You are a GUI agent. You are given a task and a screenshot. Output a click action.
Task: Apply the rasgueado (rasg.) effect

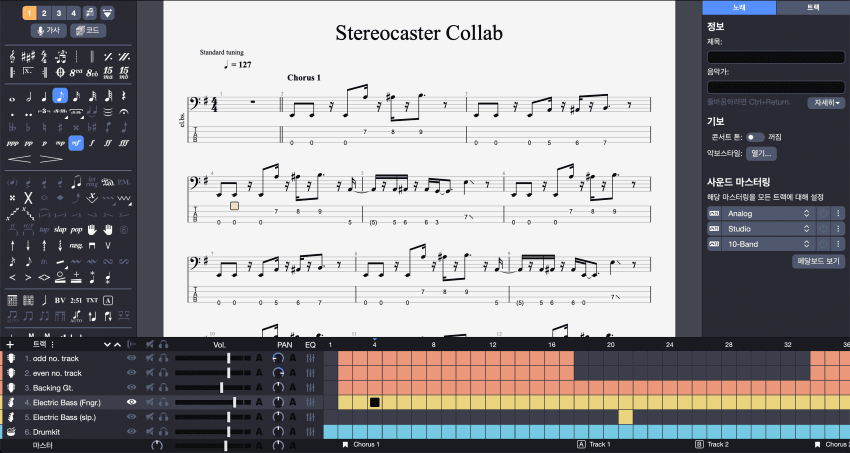click(76, 245)
